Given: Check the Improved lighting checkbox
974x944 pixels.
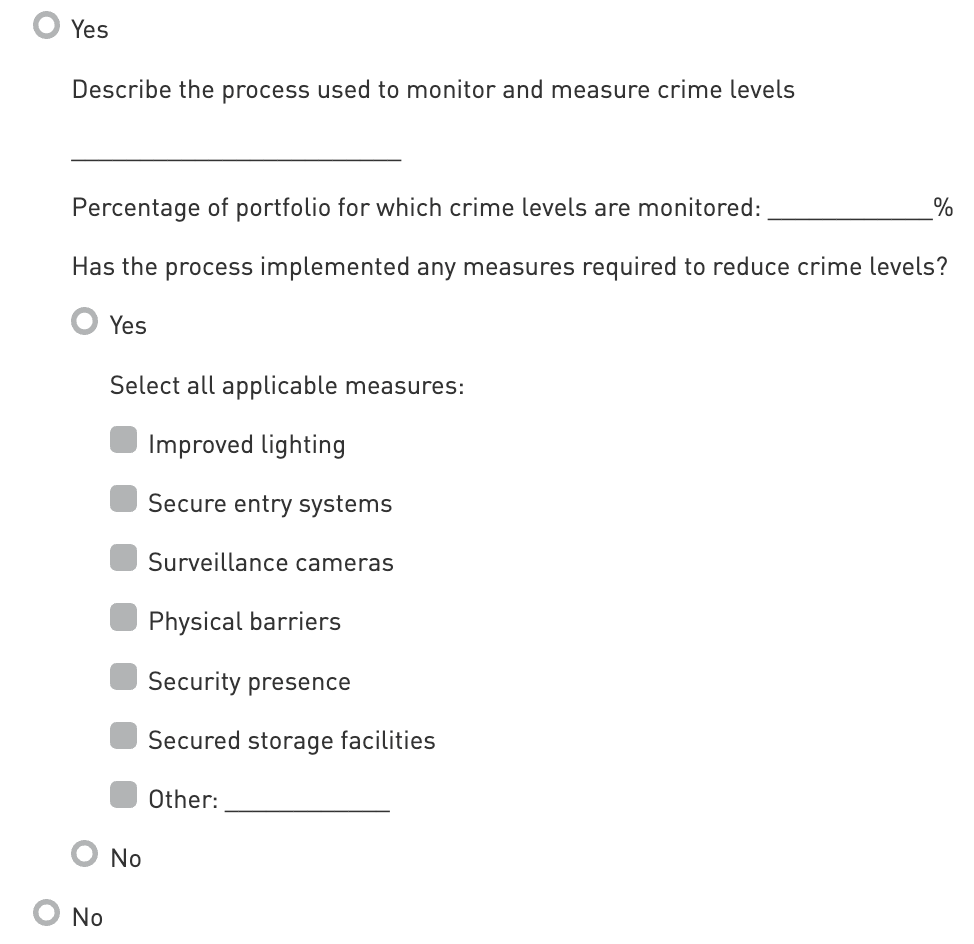Looking at the screenshot, I should click(x=123, y=442).
